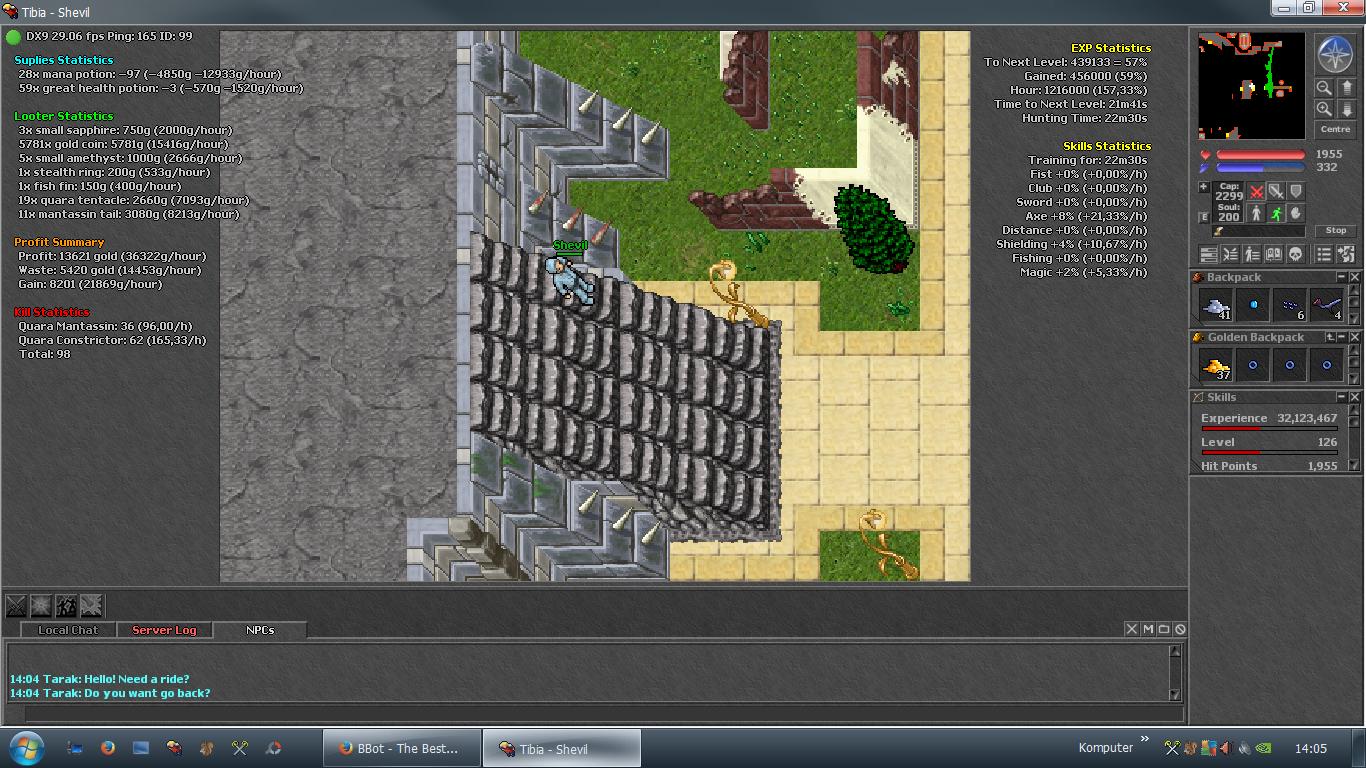
Task: Move minimap down one floor
Action: point(1347,109)
